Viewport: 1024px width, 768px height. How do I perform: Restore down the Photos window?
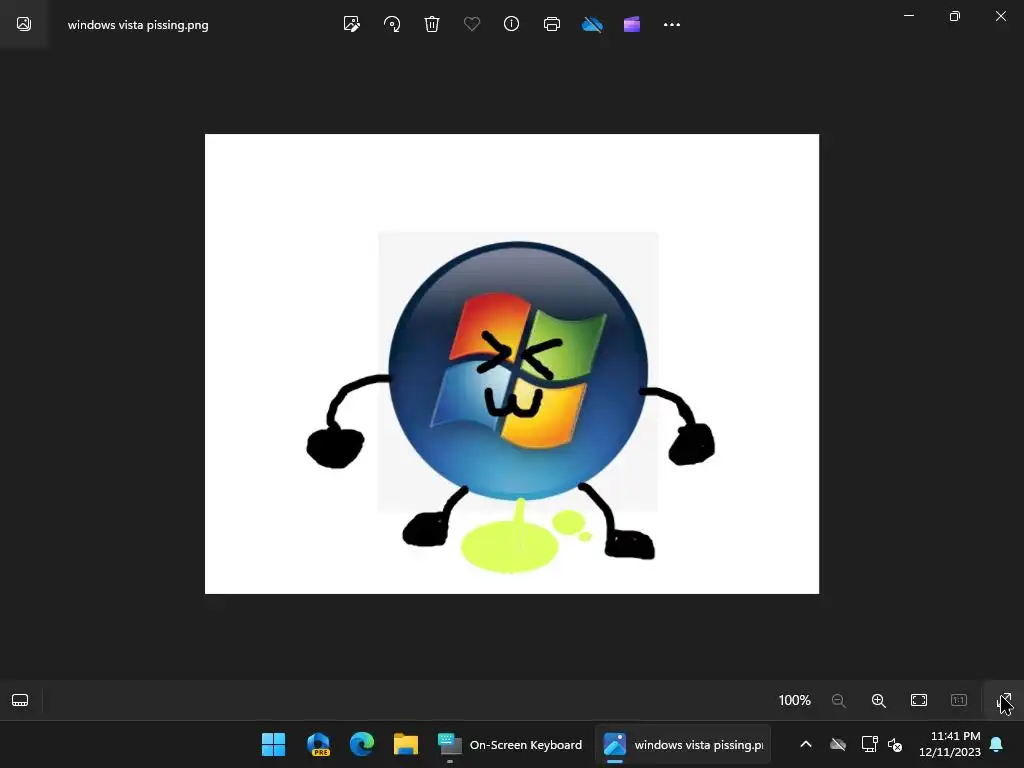(x=955, y=16)
